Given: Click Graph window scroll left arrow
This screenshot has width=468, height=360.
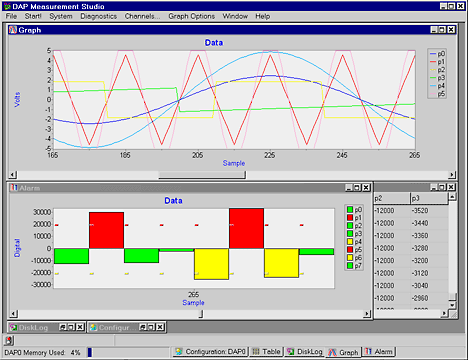Looking at the screenshot, I should click(13, 175).
